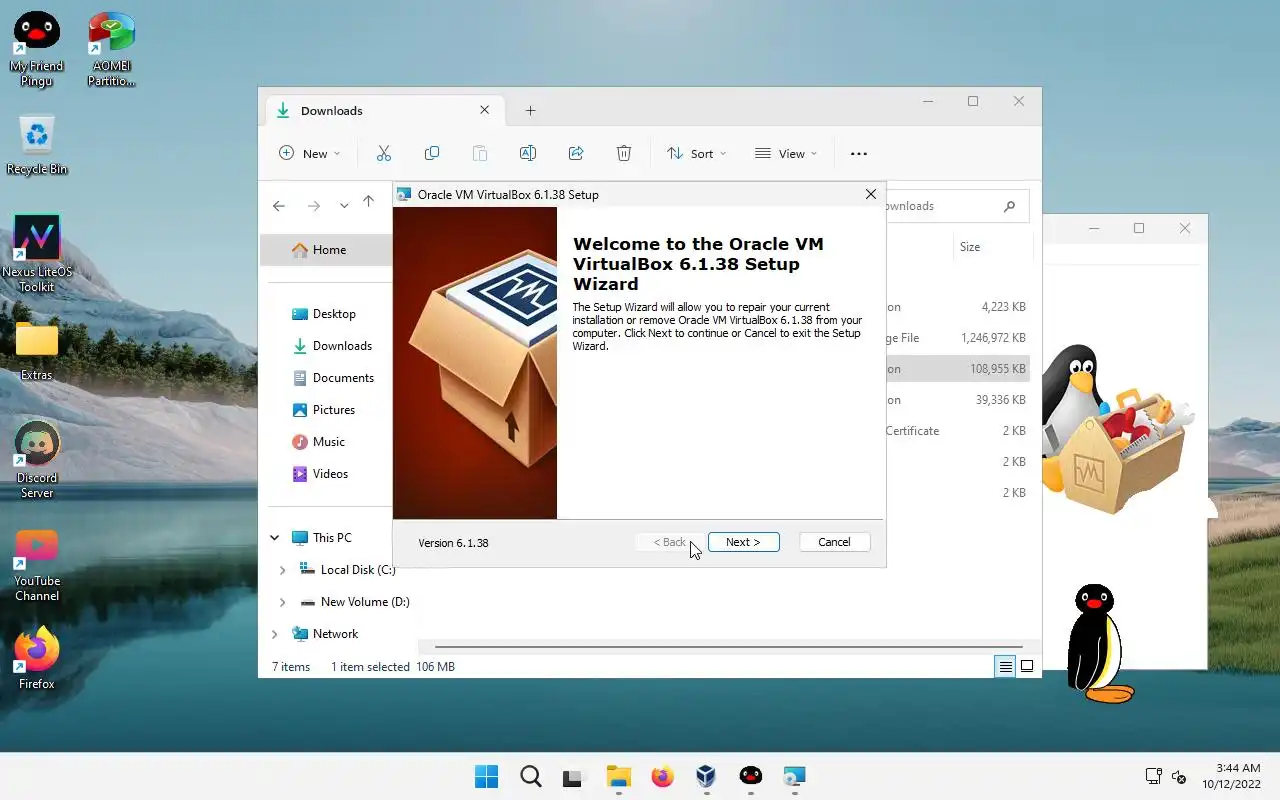Expand the New Volume (D:) node
Image resolution: width=1280 pixels, height=800 pixels.
pyautogui.click(x=282, y=602)
